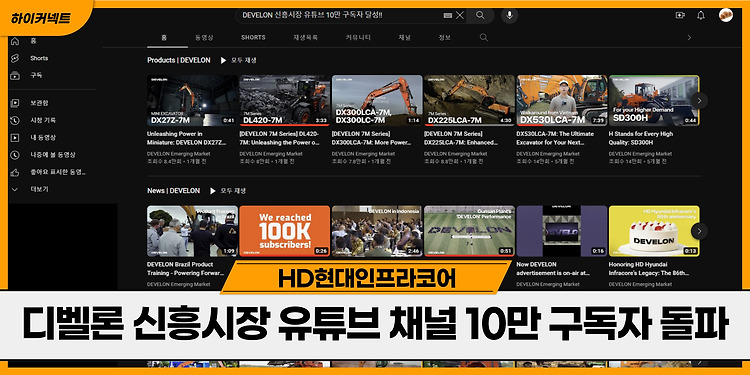
Task: Search within channel using tab magnifier
Action: [484, 37]
